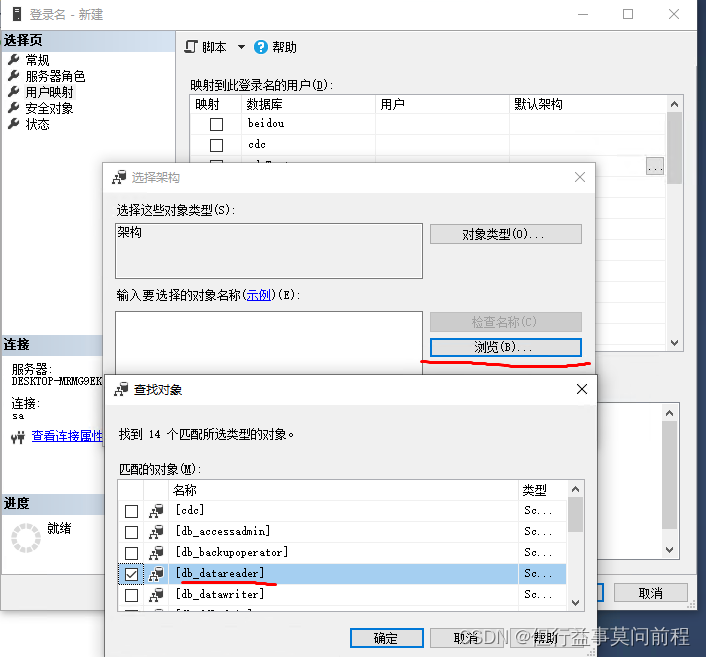Select the User Mapping (用户映射) page

click(x=49, y=92)
